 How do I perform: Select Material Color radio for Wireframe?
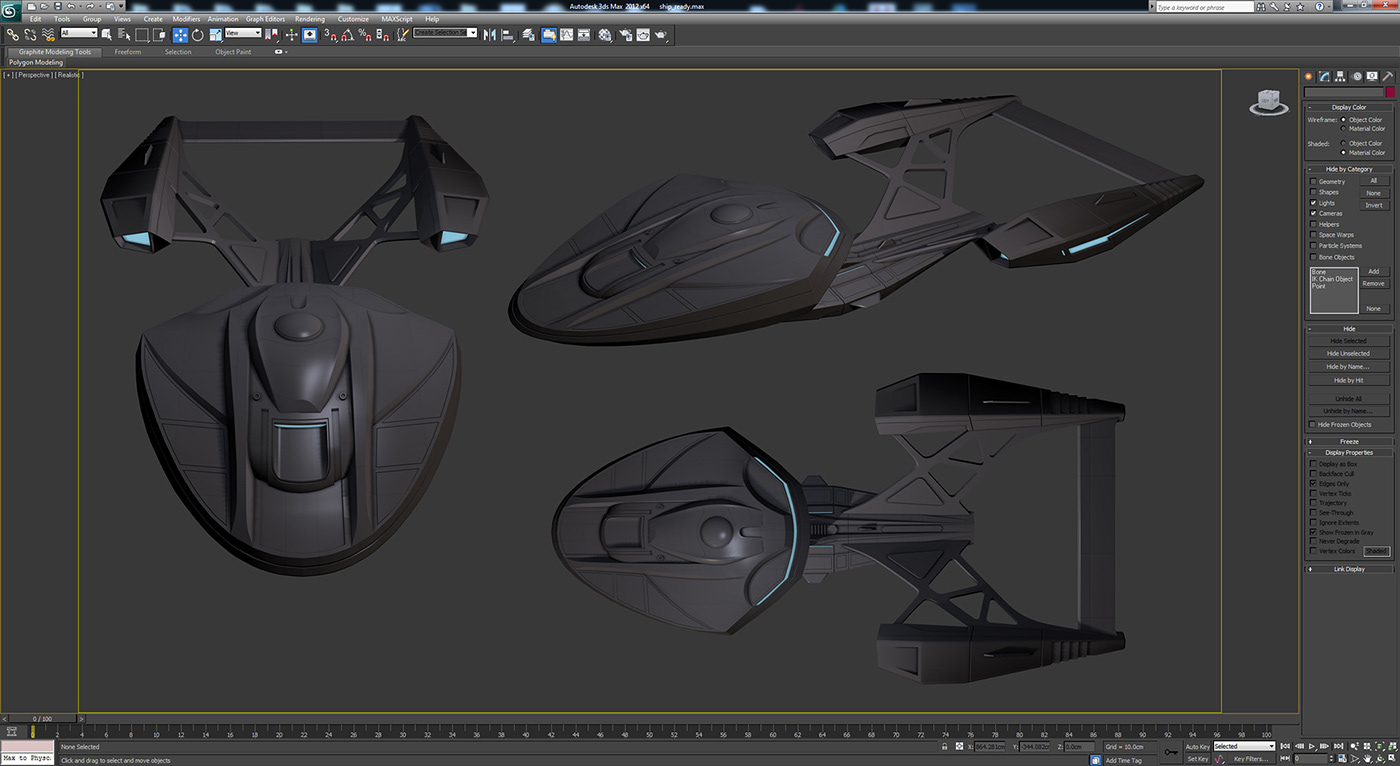1345,128
